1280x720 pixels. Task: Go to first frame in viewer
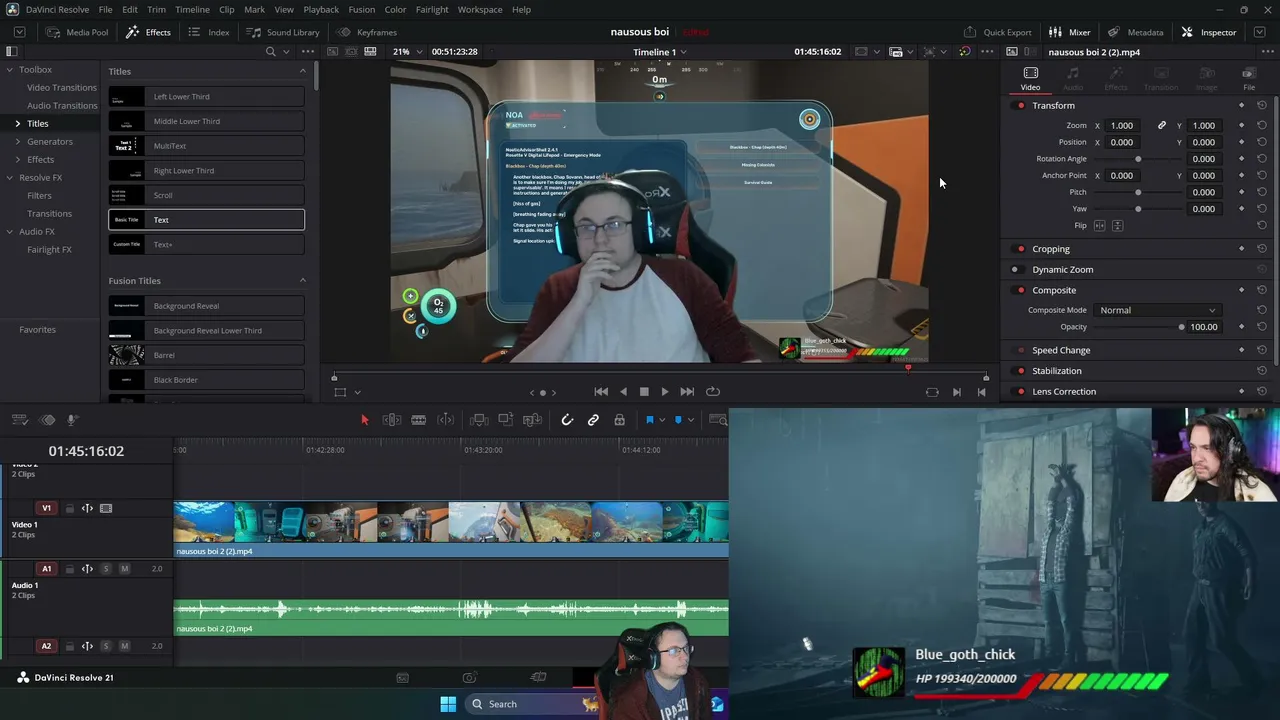tap(601, 392)
